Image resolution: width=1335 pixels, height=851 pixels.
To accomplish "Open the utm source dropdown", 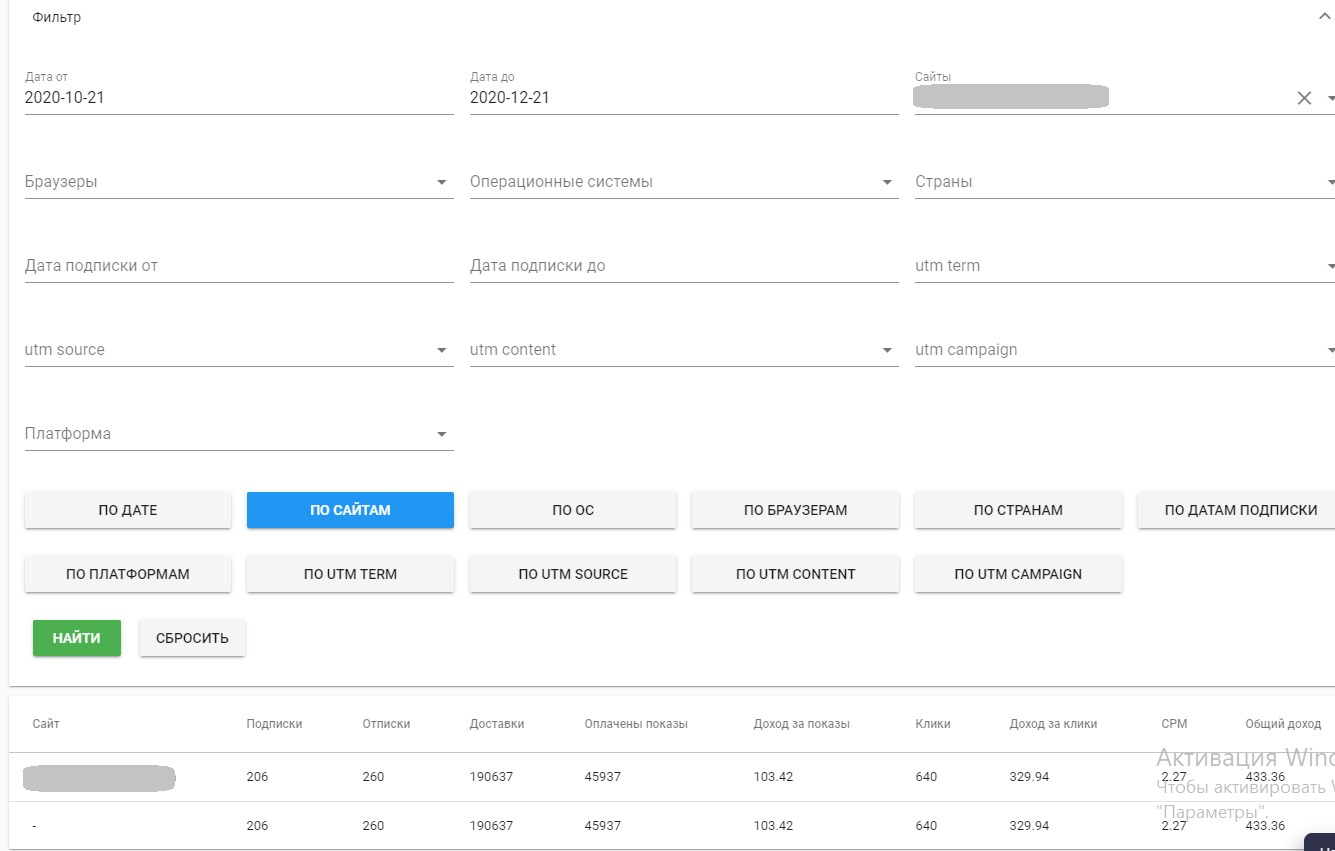I will point(441,351).
